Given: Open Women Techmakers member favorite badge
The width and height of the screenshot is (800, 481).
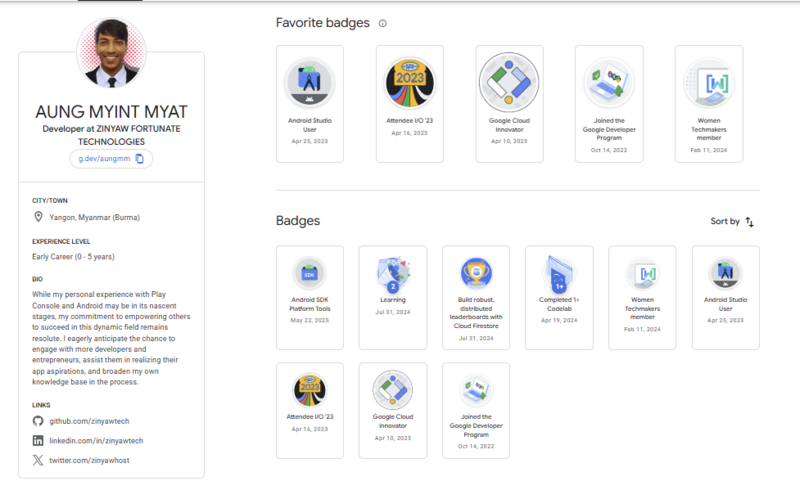Looking at the screenshot, I should pyautogui.click(x=709, y=104).
